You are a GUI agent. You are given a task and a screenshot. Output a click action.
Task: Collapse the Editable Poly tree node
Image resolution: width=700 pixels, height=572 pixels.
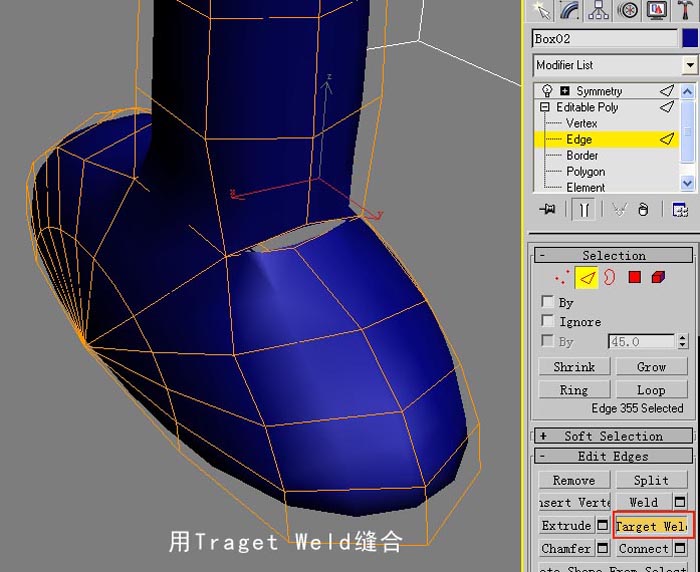click(x=544, y=107)
